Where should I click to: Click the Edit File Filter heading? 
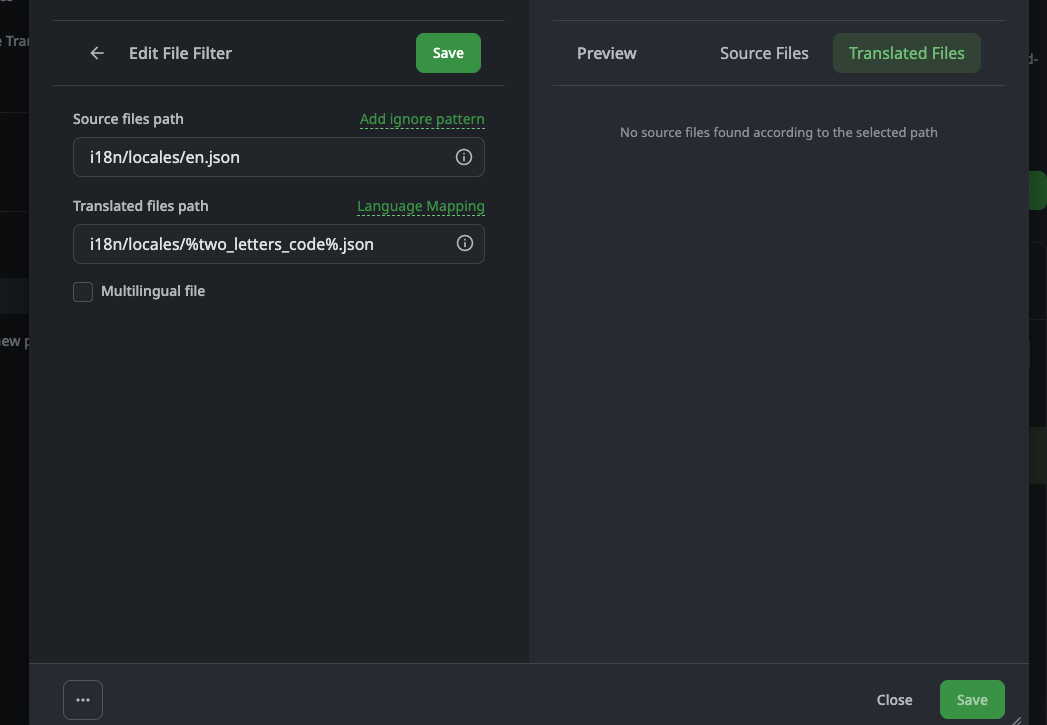point(180,53)
